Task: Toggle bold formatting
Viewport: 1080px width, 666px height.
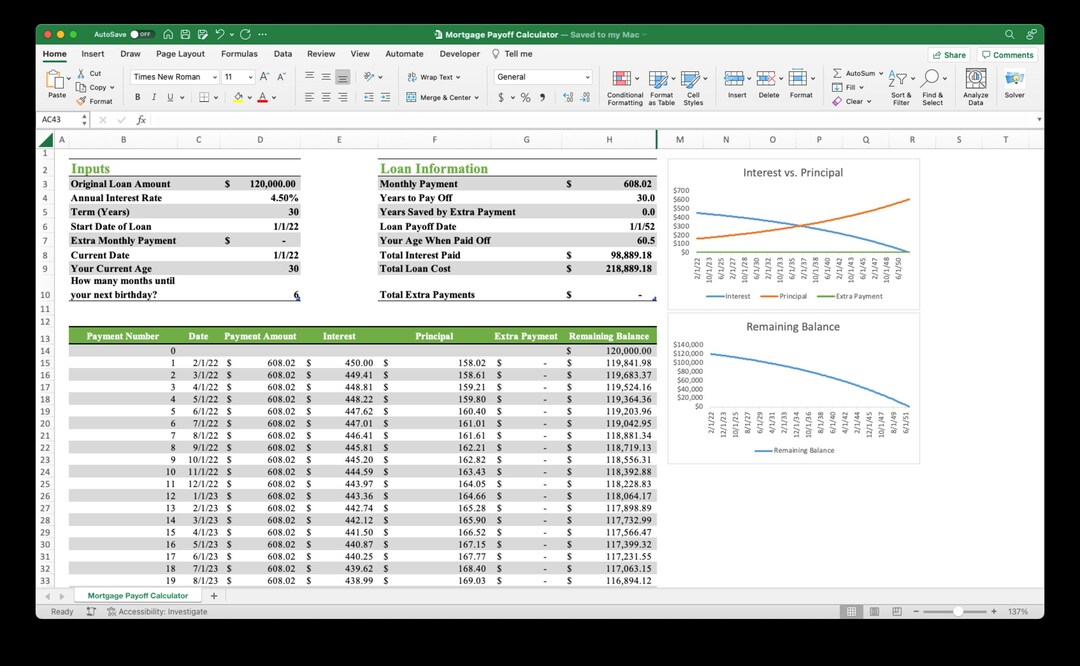Action: click(137, 97)
